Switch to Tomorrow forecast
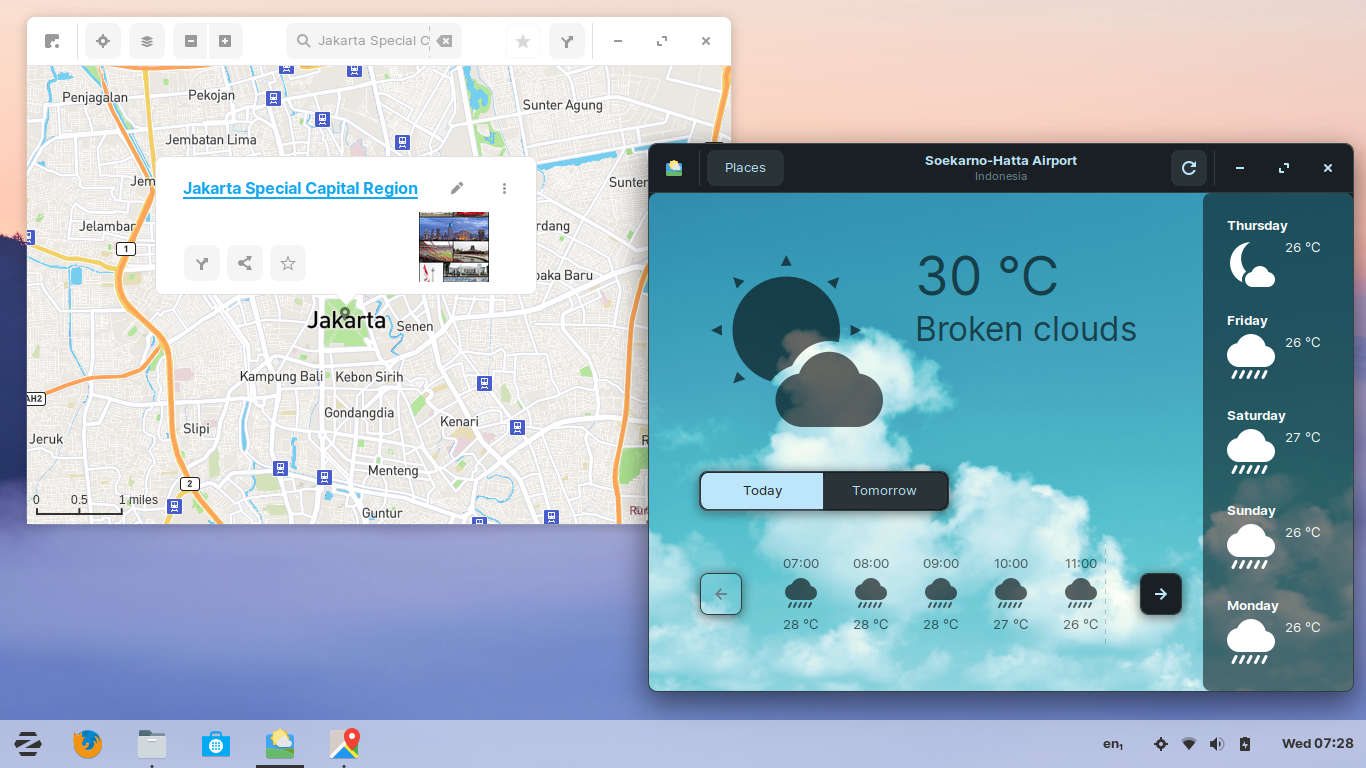The image size is (1366, 768). 884,491
